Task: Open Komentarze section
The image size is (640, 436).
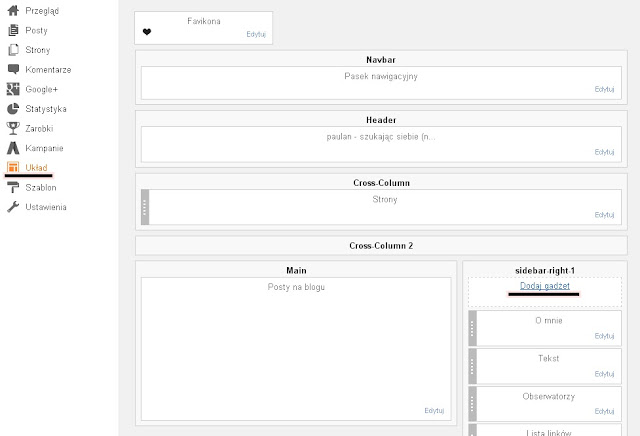Action: pos(48,69)
